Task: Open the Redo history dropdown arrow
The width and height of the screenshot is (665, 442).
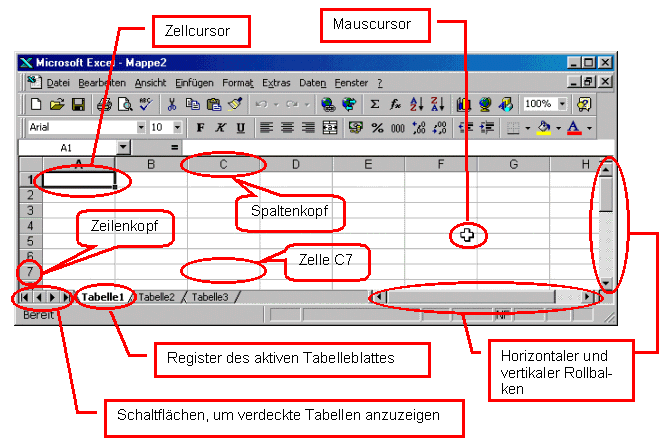Action: (307, 104)
